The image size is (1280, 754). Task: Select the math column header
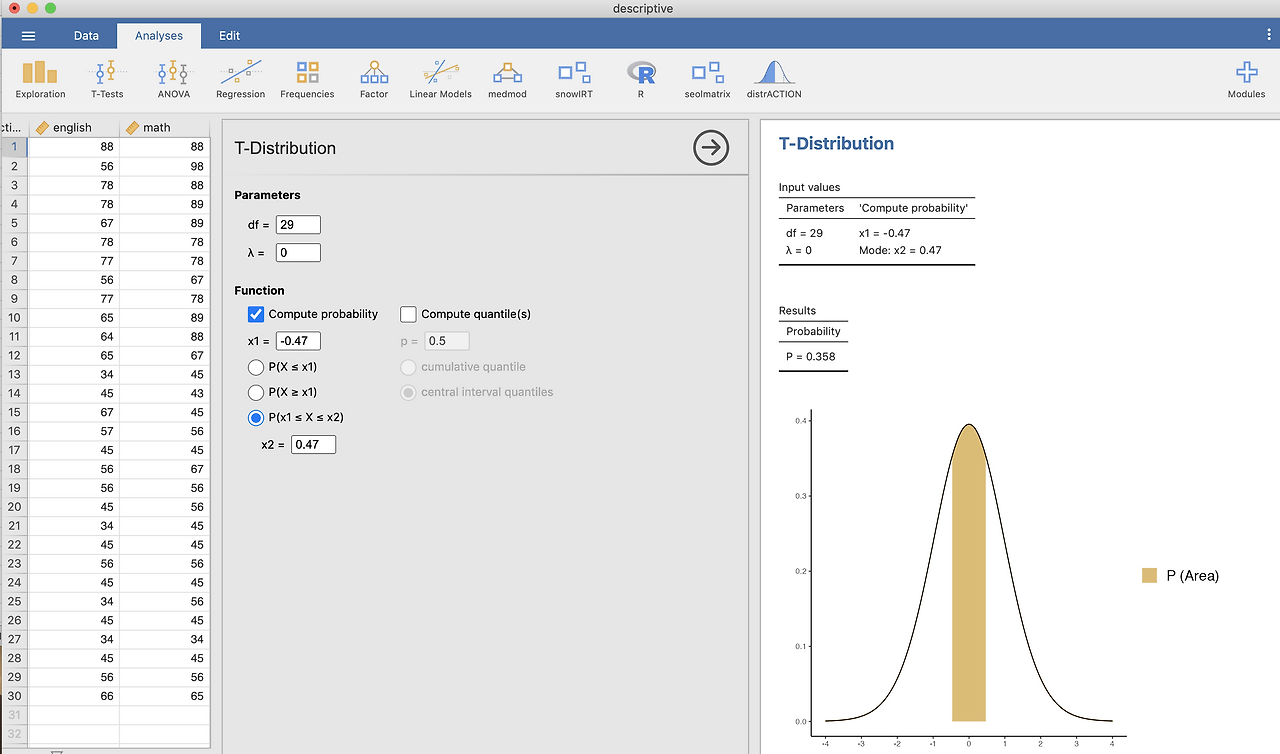click(165, 128)
